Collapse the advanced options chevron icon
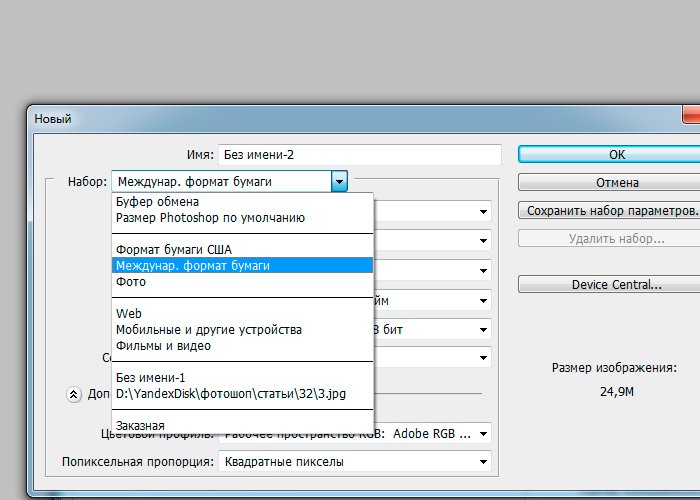Screen dimensions: 700x500 coord(74,394)
